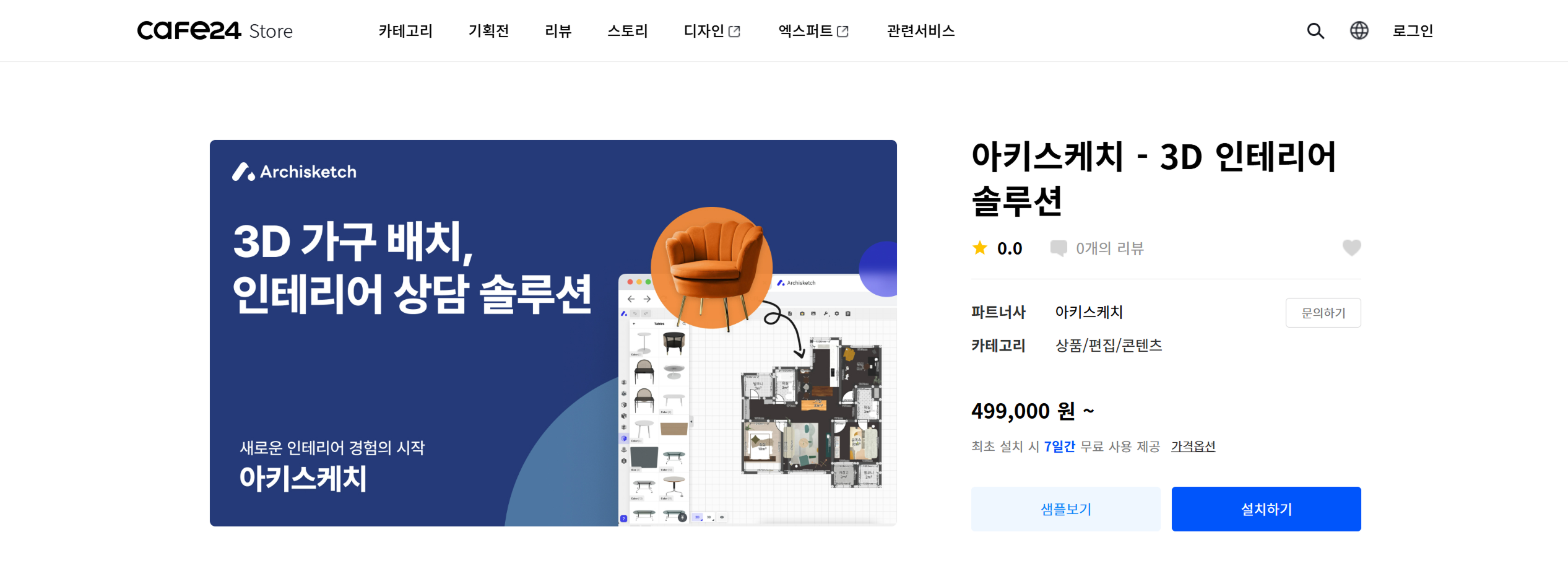Click the 샘플보기 button

click(x=1065, y=509)
